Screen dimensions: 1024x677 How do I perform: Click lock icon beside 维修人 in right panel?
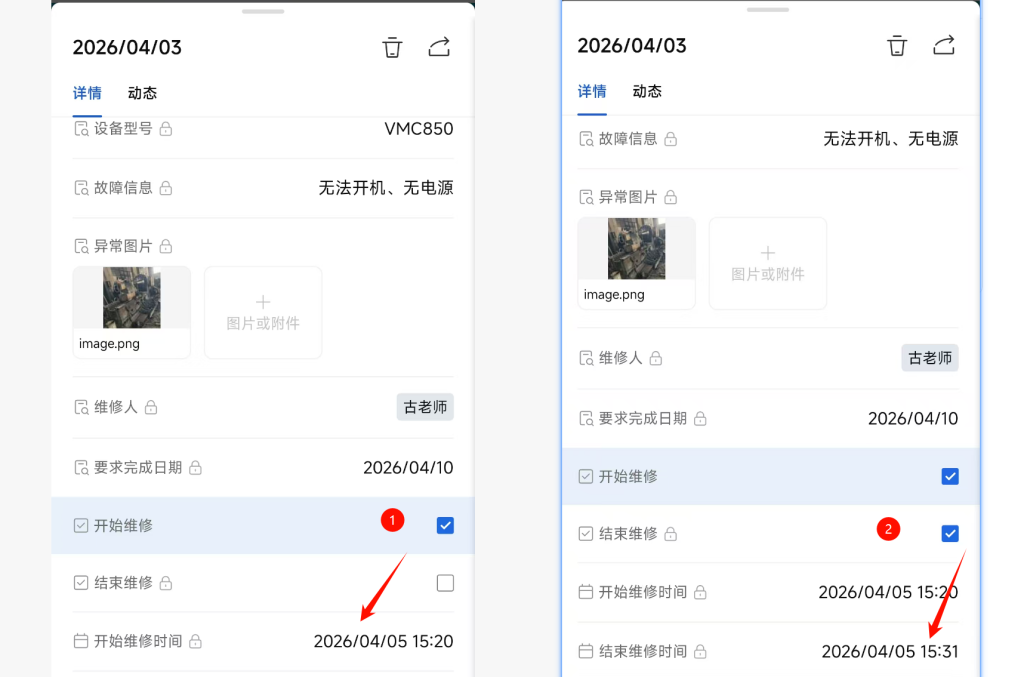(656, 358)
